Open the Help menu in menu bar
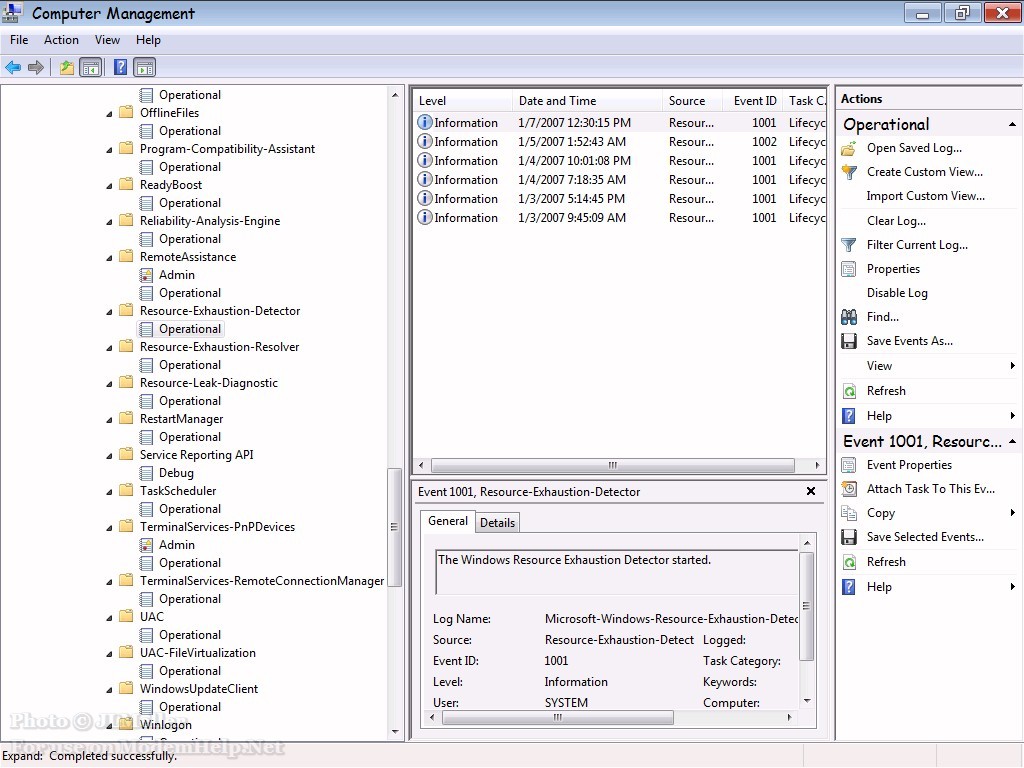This screenshot has width=1024, height=768. pyautogui.click(x=148, y=40)
